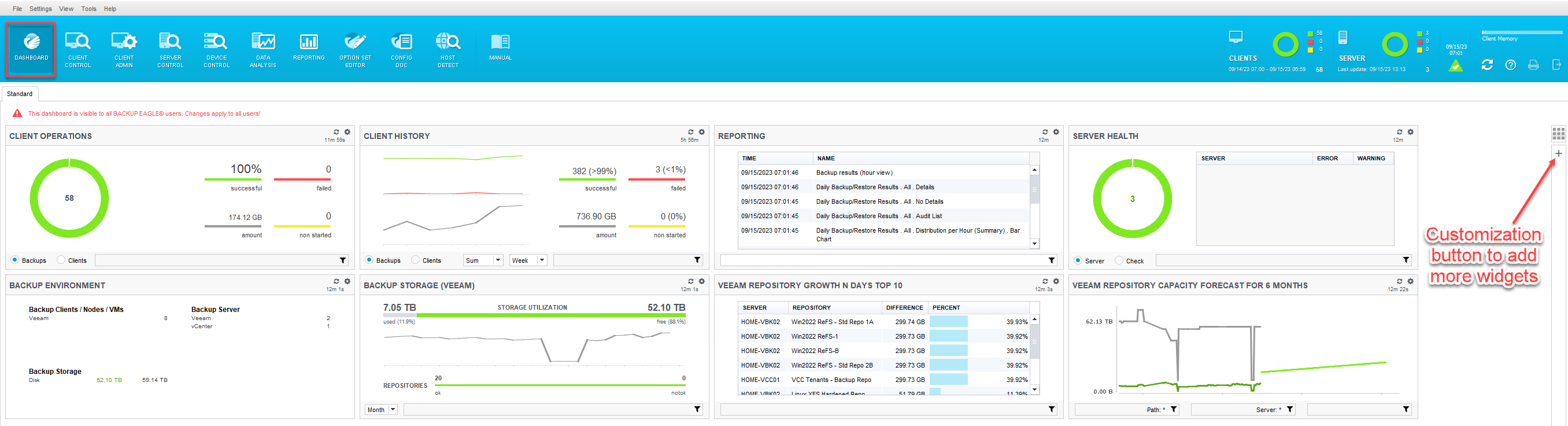Open the Host Detect tool
The height and width of the screenshot is (426, 1568).
448,49
